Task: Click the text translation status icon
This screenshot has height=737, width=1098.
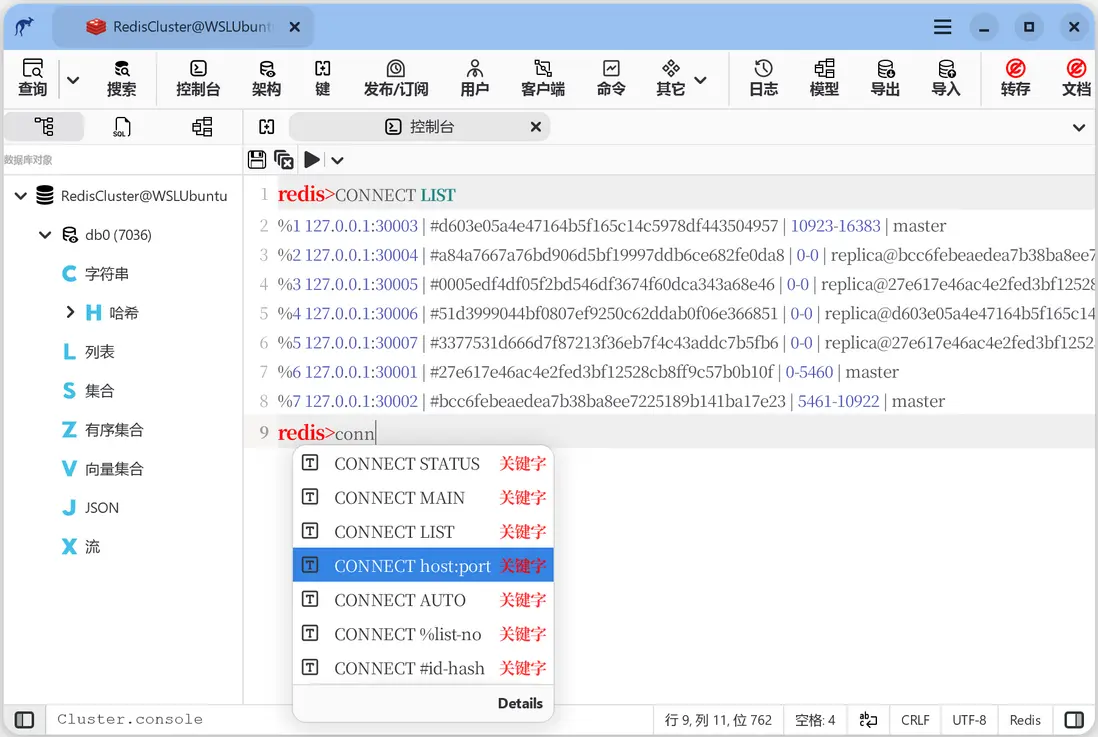Action: coord(868,720)
